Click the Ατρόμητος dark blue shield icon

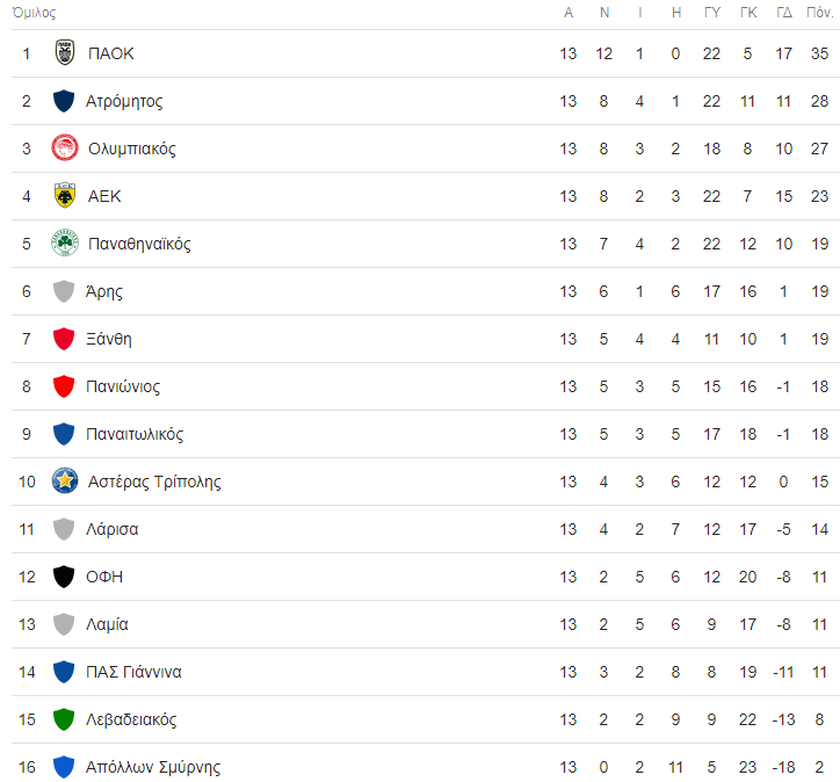[64, 101]
